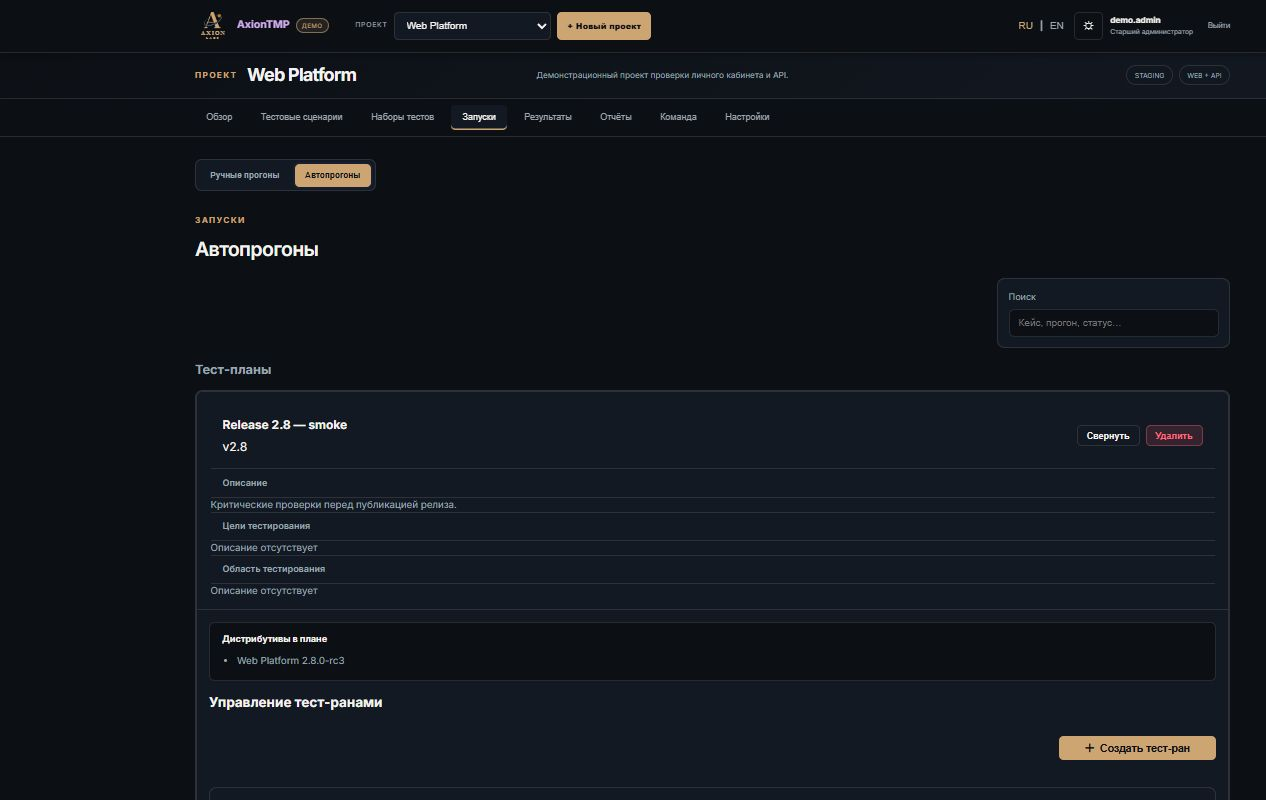
Task: Switch to the Результаты tab
Action: [548, 117]
